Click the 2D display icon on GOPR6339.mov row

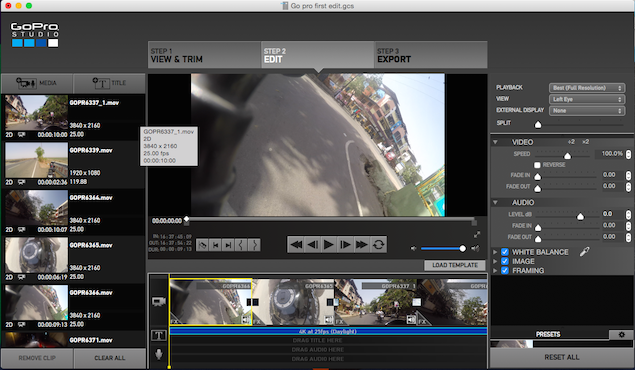click(x=21, y=182)
